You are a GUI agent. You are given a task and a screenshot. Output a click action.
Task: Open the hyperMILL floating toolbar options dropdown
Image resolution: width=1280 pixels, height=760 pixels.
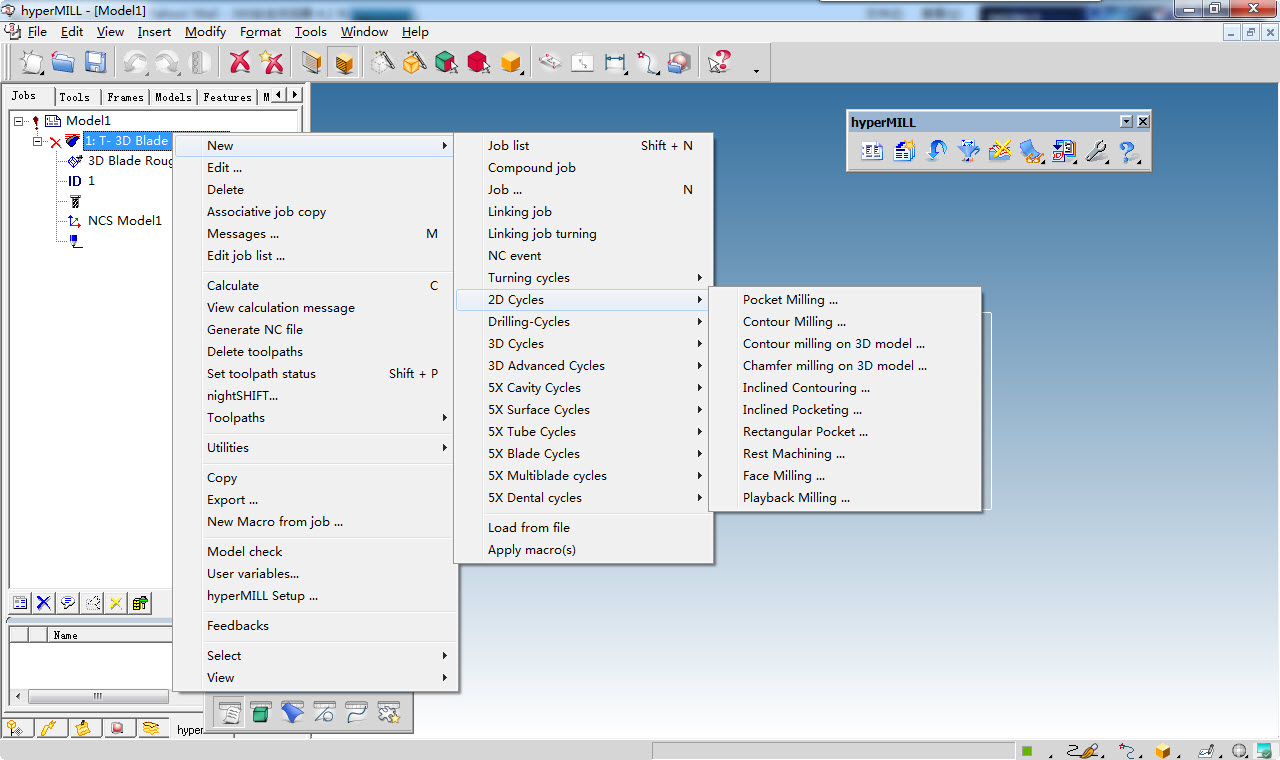1127,121
